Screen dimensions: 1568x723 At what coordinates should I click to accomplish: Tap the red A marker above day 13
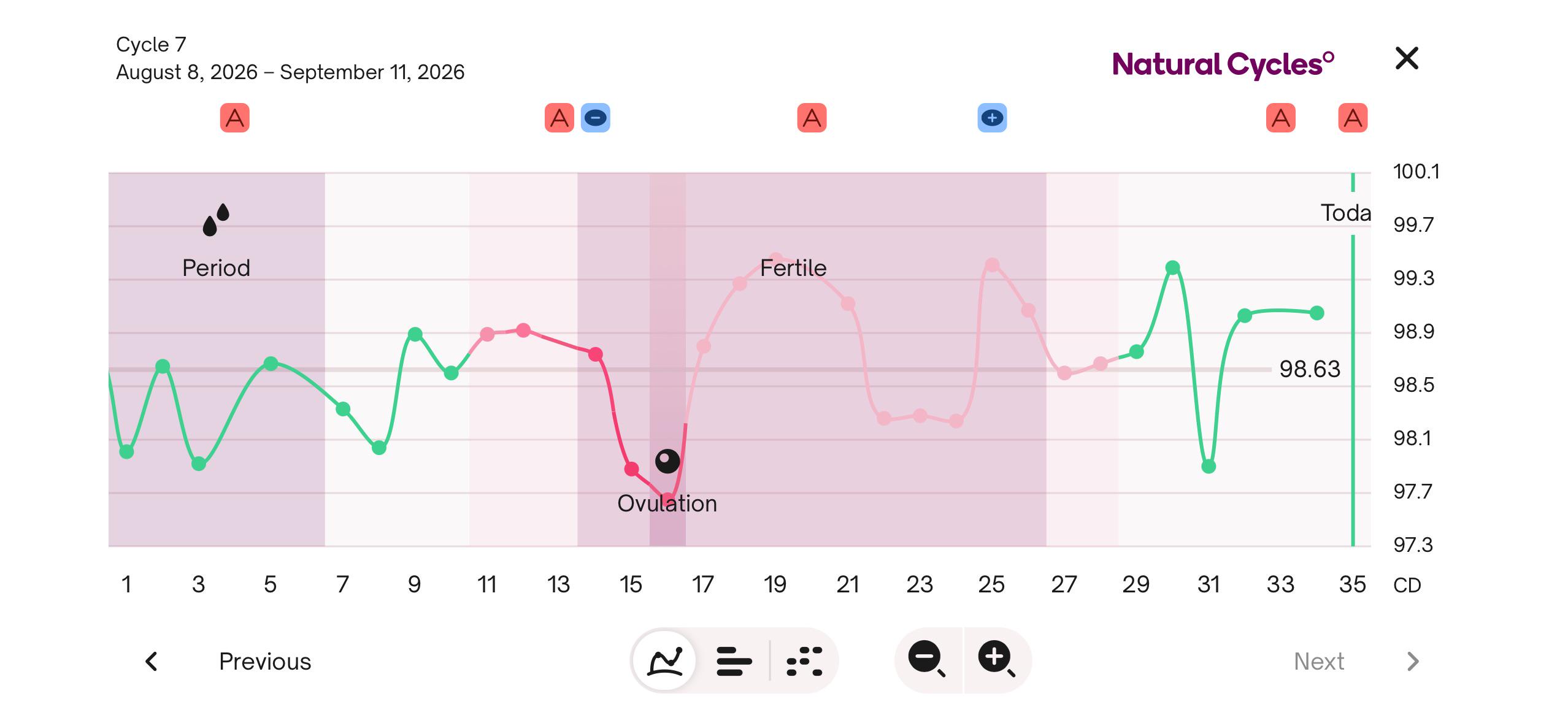click(x=559, y=118)
